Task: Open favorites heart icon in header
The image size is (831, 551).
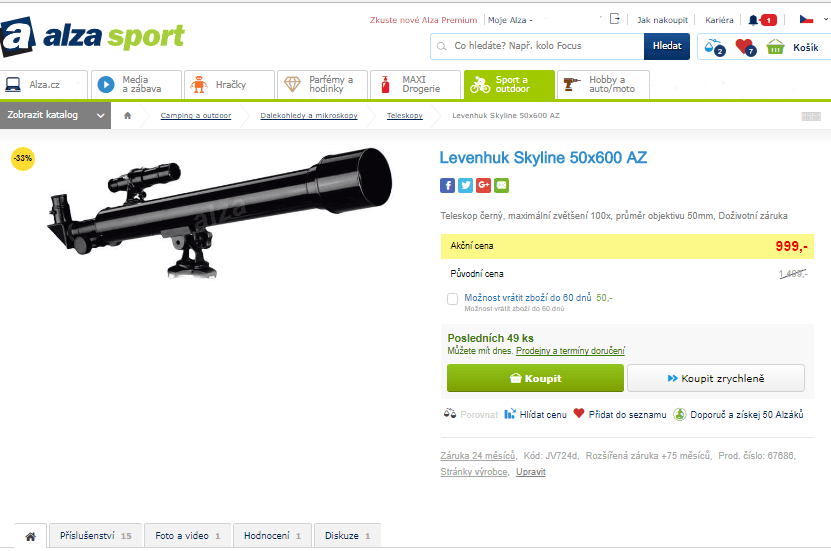Action: click(745, 47)
